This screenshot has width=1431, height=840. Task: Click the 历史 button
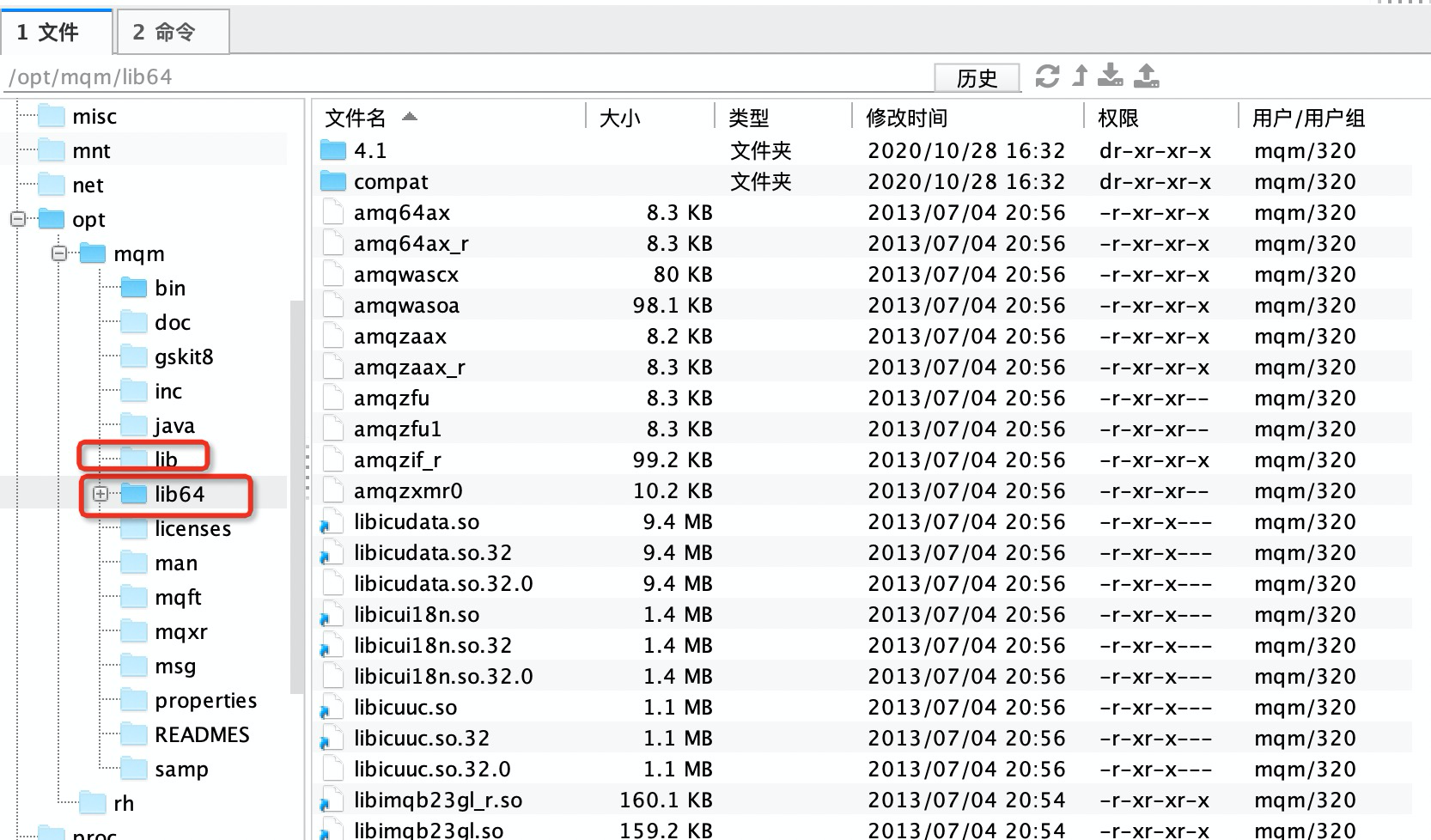tap(977, 78)
